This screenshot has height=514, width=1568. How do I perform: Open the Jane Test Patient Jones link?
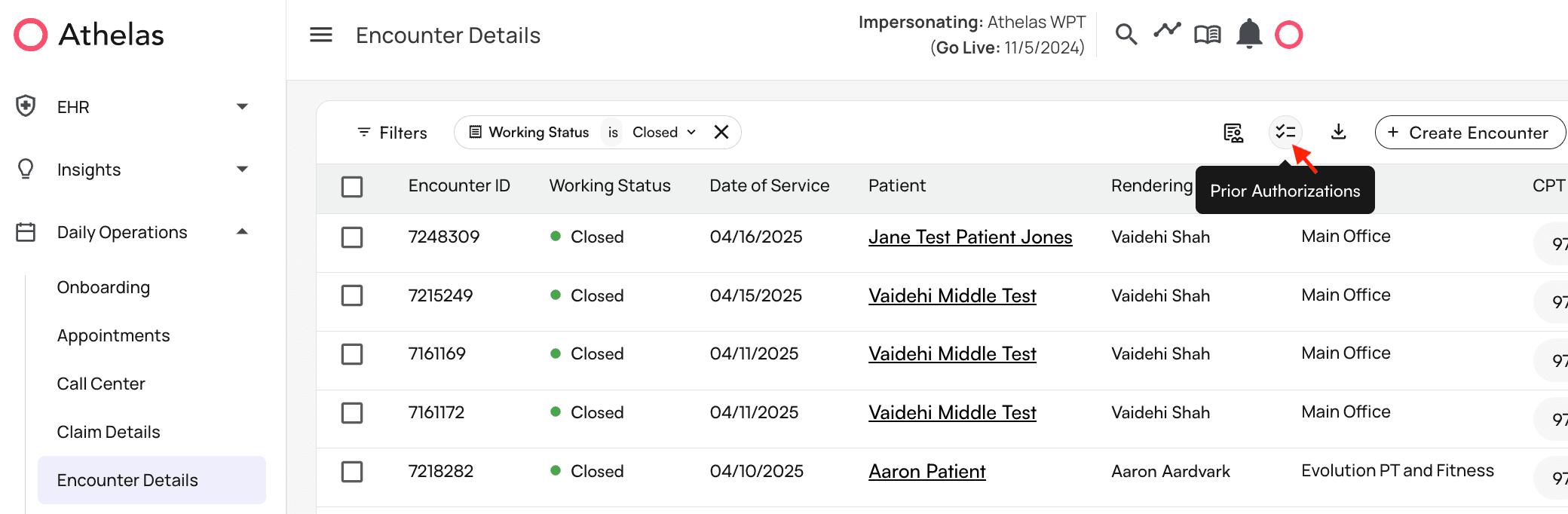(969, 237)
